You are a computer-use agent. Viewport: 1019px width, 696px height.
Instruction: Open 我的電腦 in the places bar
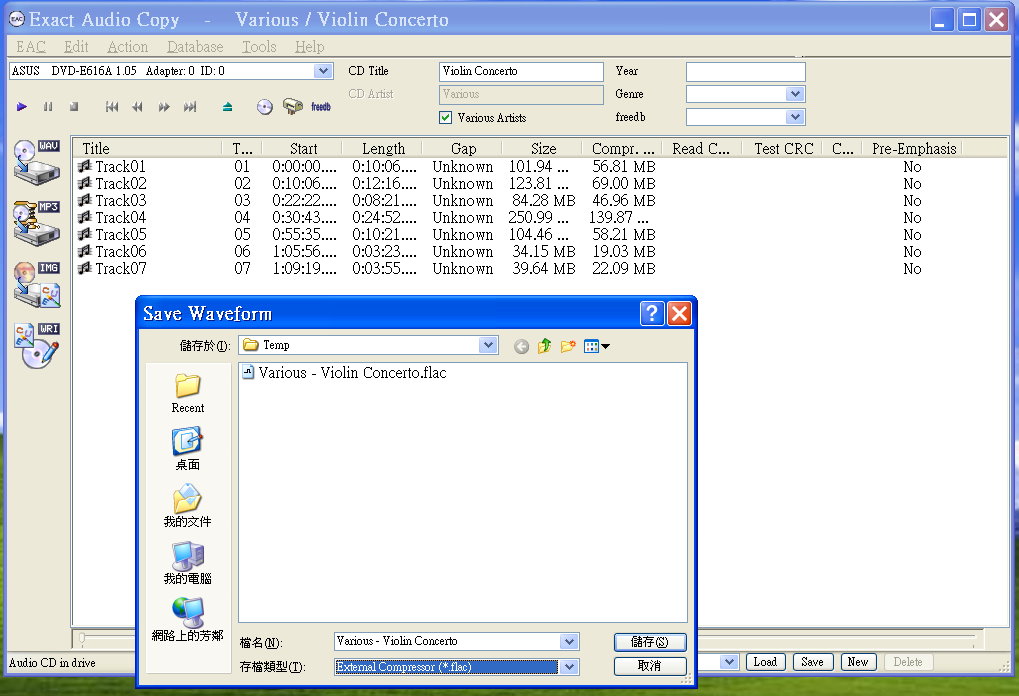[188, 563]
